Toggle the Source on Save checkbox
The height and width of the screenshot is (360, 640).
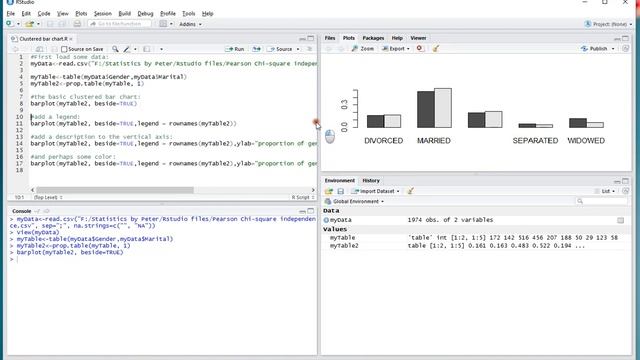point(64,49)
